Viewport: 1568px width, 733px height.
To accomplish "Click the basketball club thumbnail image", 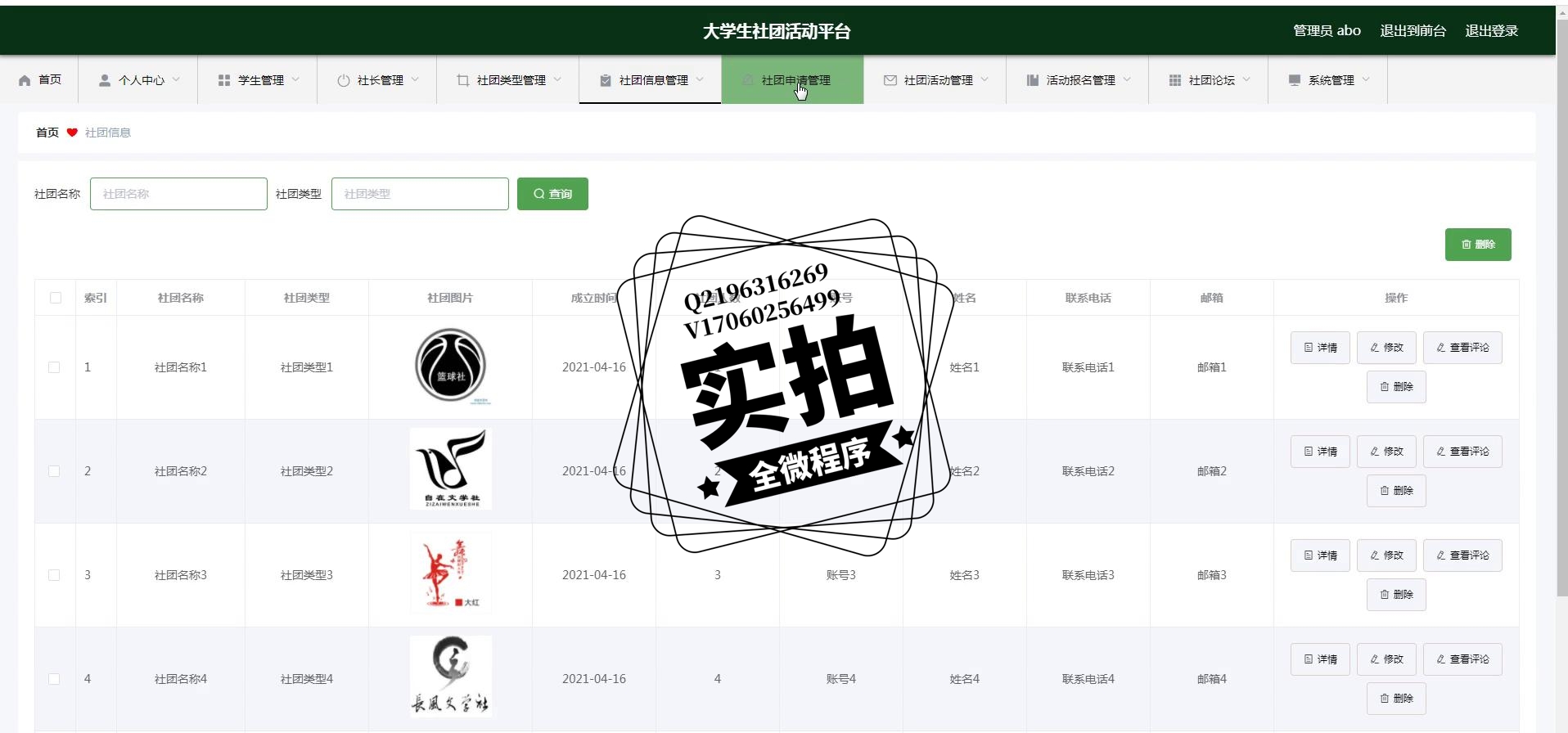I will [451, 366].
